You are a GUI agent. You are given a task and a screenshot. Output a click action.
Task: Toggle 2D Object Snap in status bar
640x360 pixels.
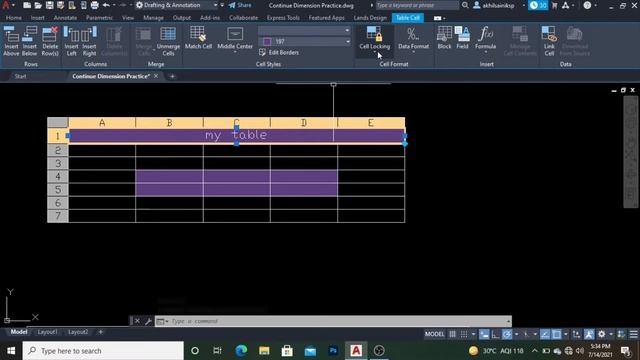tap(556, 334)
